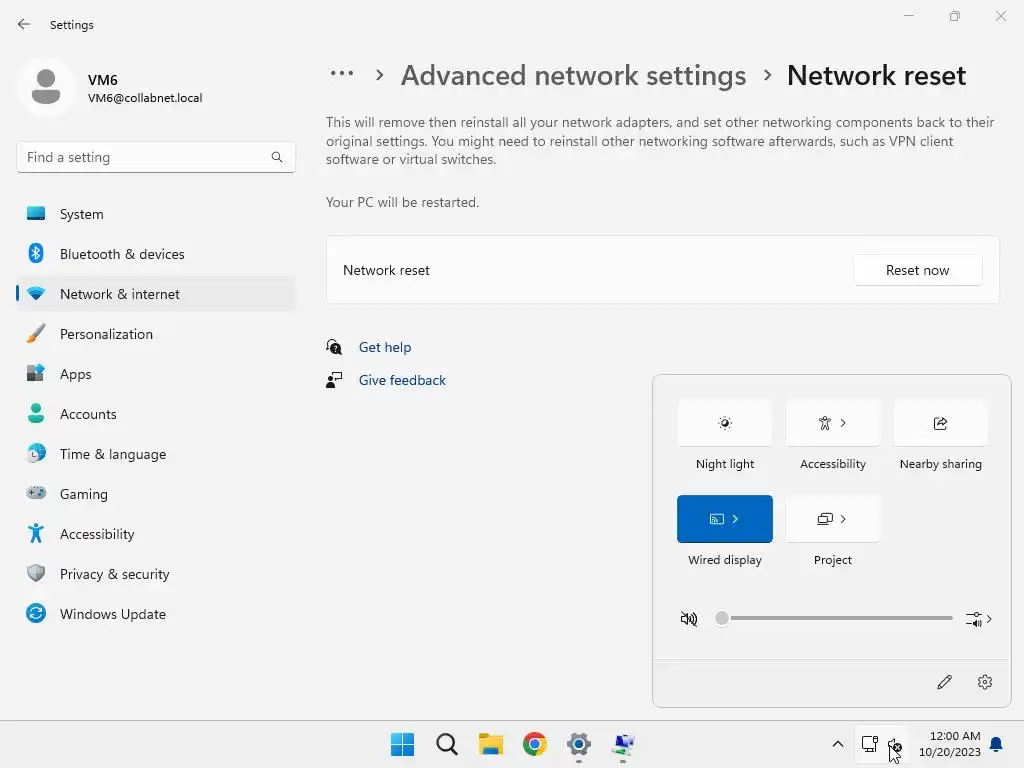Open the Give feedback link
The image size is (1024, 768).
pos(402,380)
